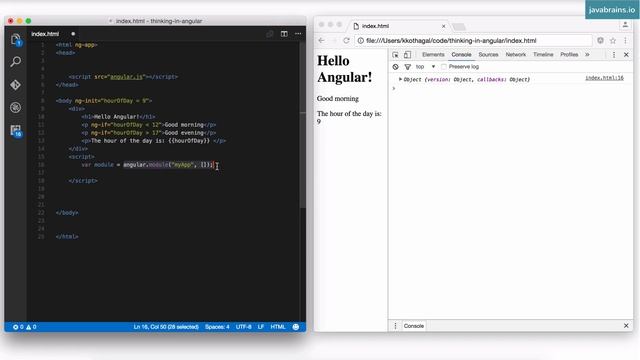Change language mode via HTML status entry
Image resolution: width=640 pixels, height=360 pixels.
click(x=278, y=327)
